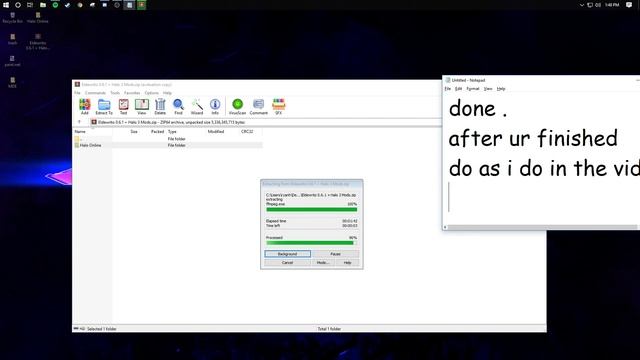
Task: Open the Recycle Bin desktop icon
Action: 13,18
